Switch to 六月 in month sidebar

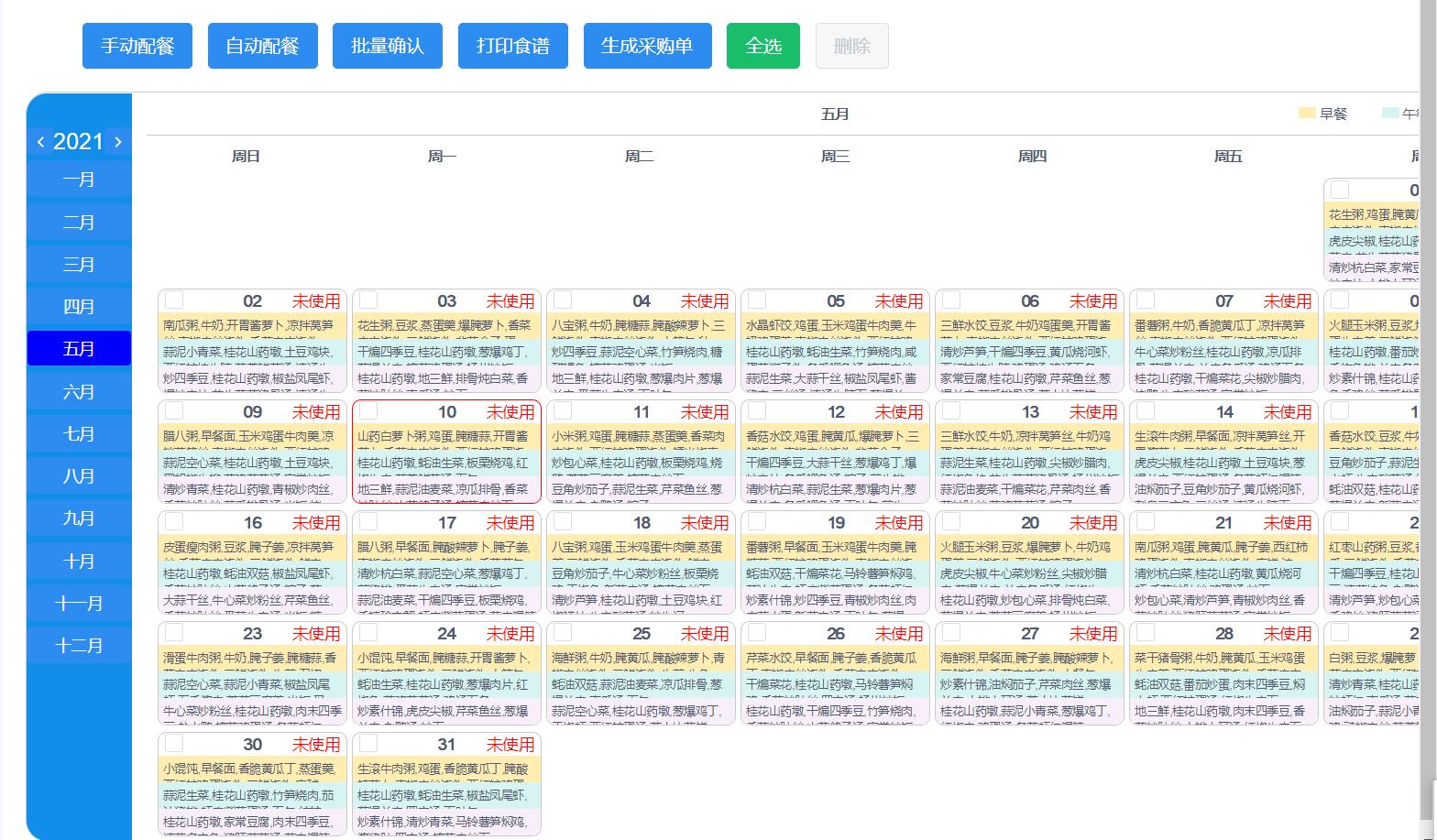[79, 391]
